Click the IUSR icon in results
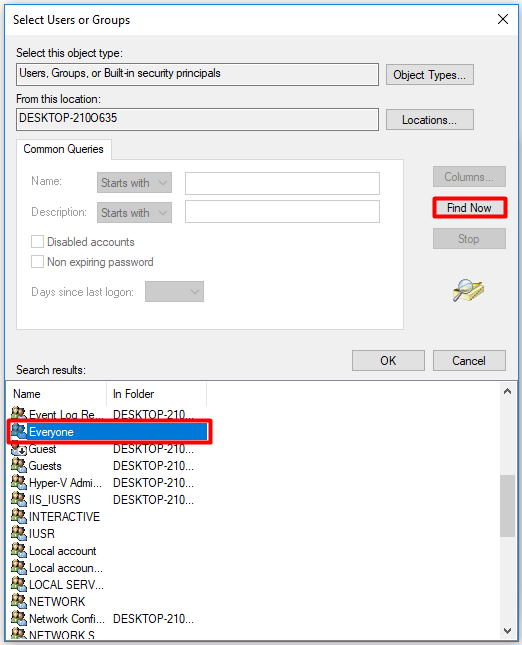The height and width of the screenshot is (645, 522). pos(19,534)
